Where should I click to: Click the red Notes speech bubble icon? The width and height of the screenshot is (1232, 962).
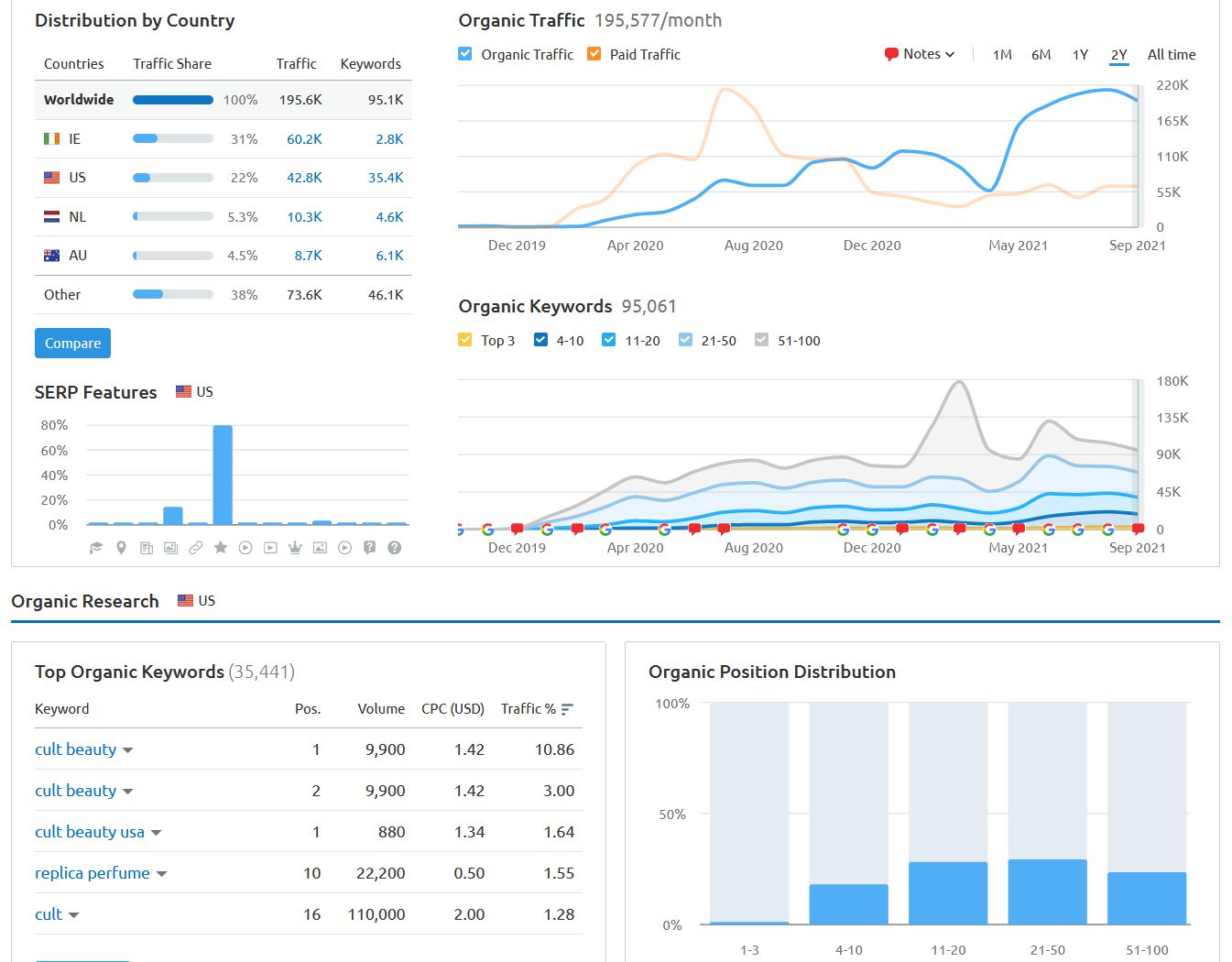click(x=891, y=55)
